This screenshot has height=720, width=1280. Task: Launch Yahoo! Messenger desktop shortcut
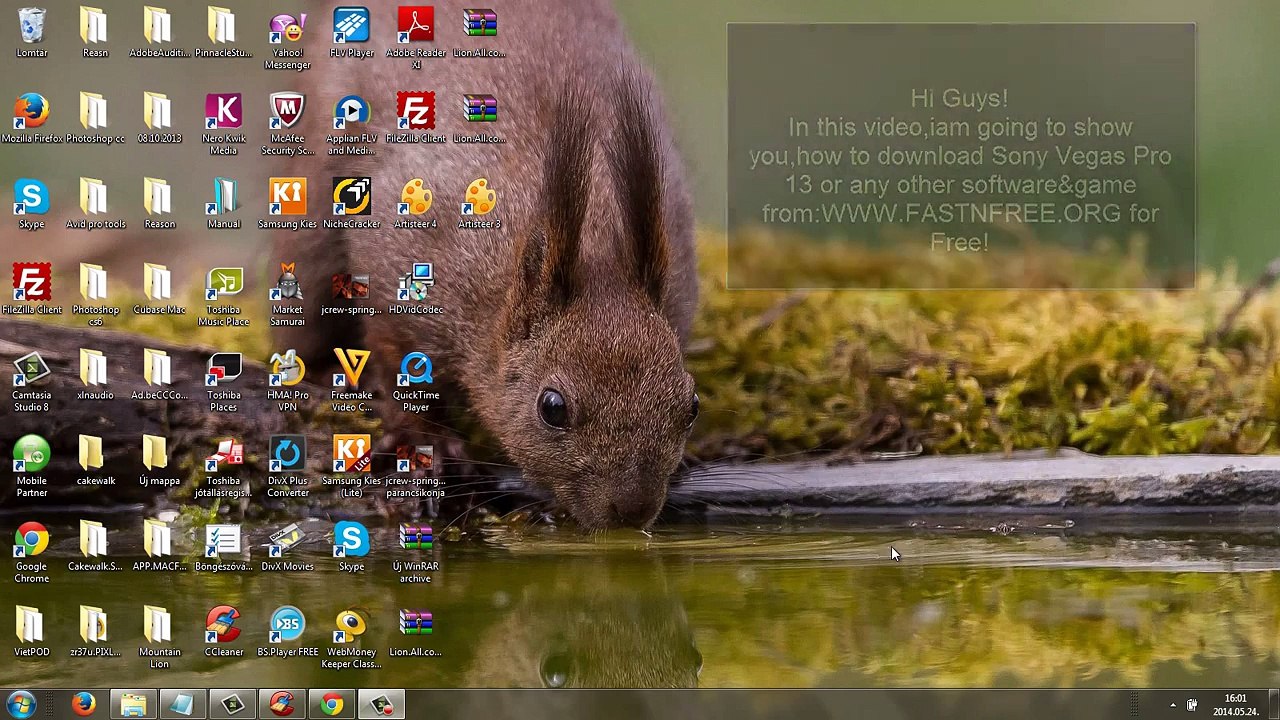point(287,39)
